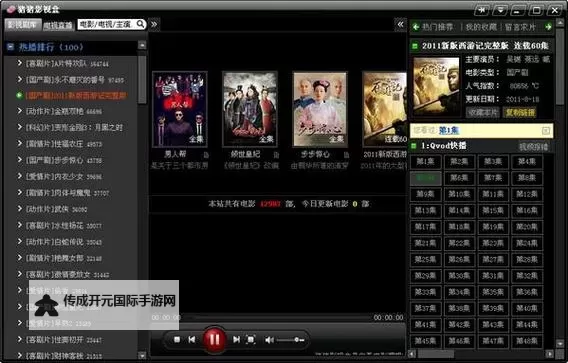Click the » arrow beside search box
Screen dimensions: 568x363
coord(154,24)
